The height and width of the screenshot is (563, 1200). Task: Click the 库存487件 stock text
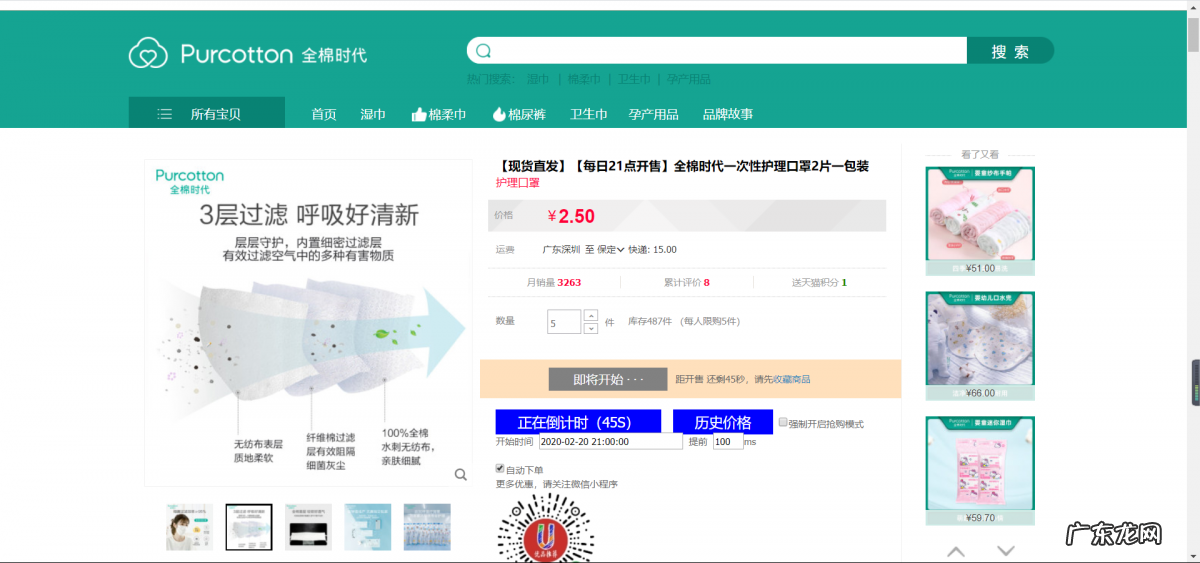[x=650, y=321]
